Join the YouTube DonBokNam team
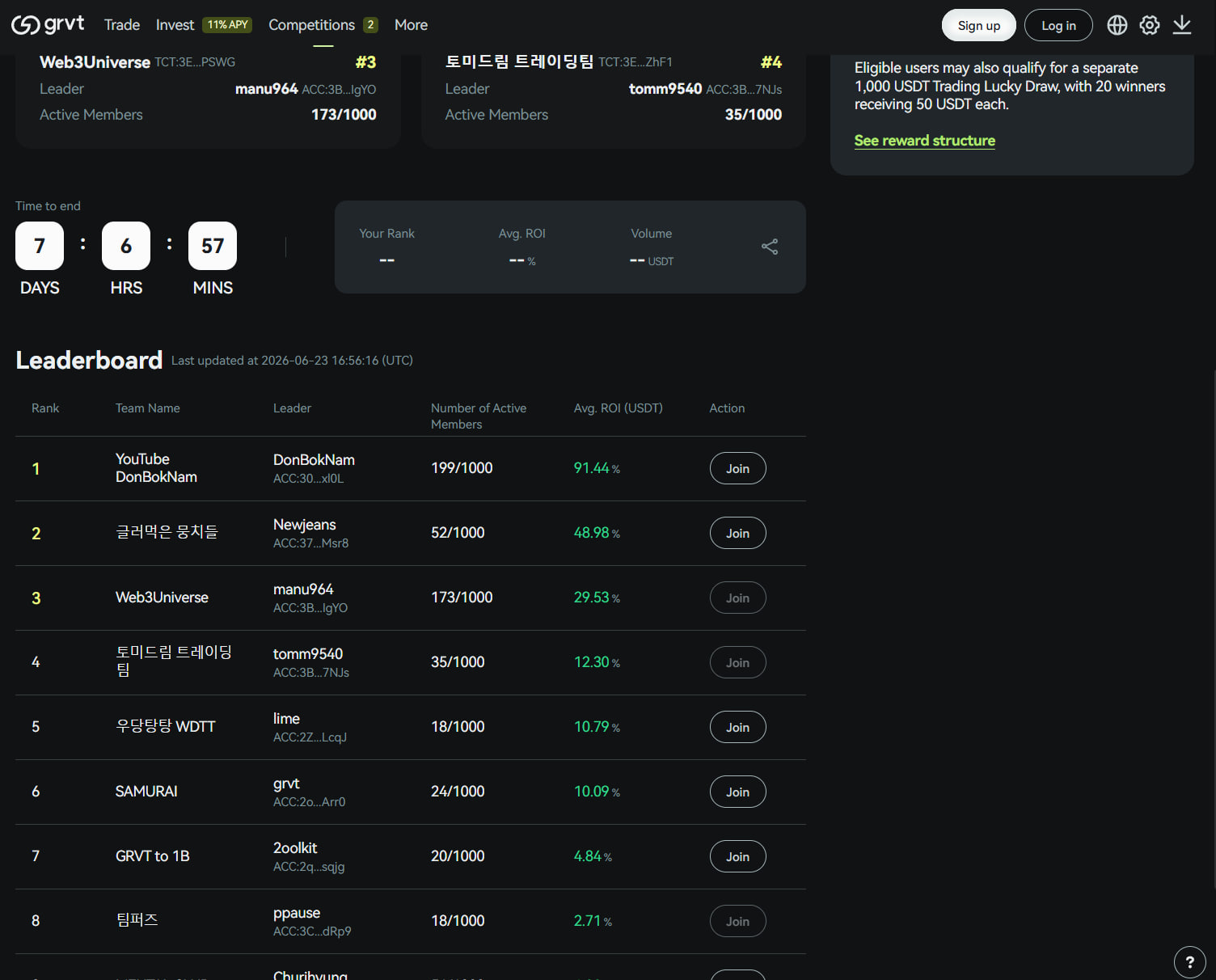 [x=737, y=468]
